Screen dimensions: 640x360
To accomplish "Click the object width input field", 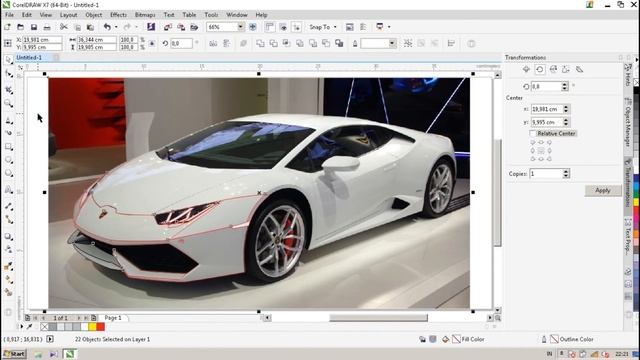I will click(x=97, y=40).
